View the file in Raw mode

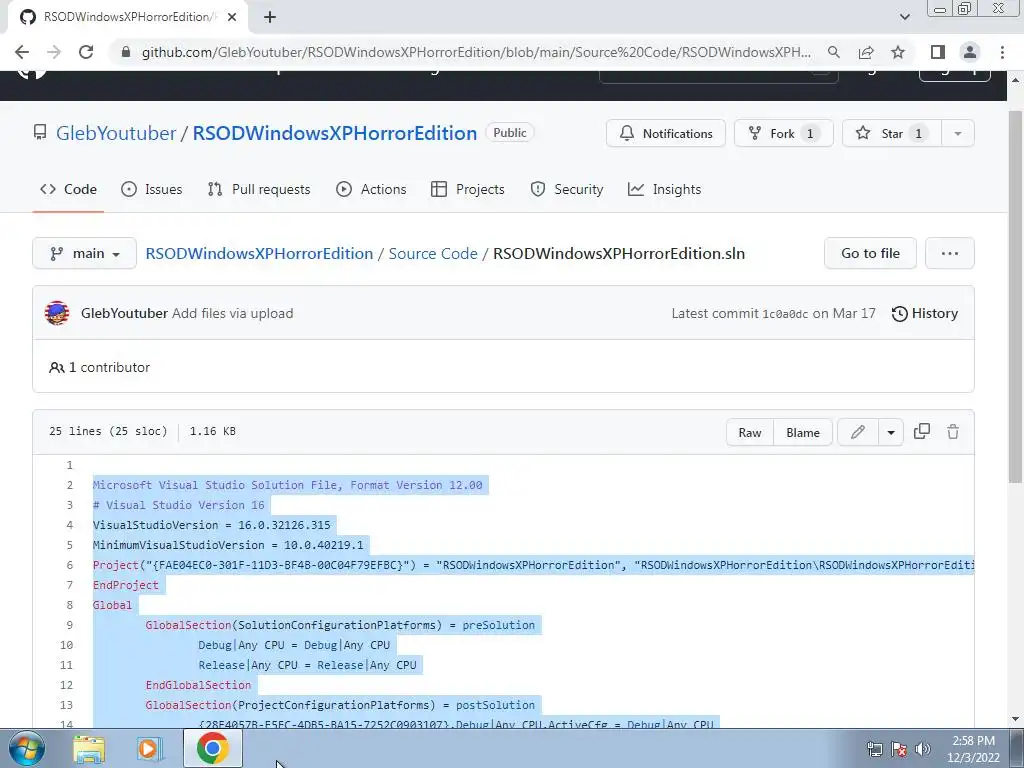[750, 432]
